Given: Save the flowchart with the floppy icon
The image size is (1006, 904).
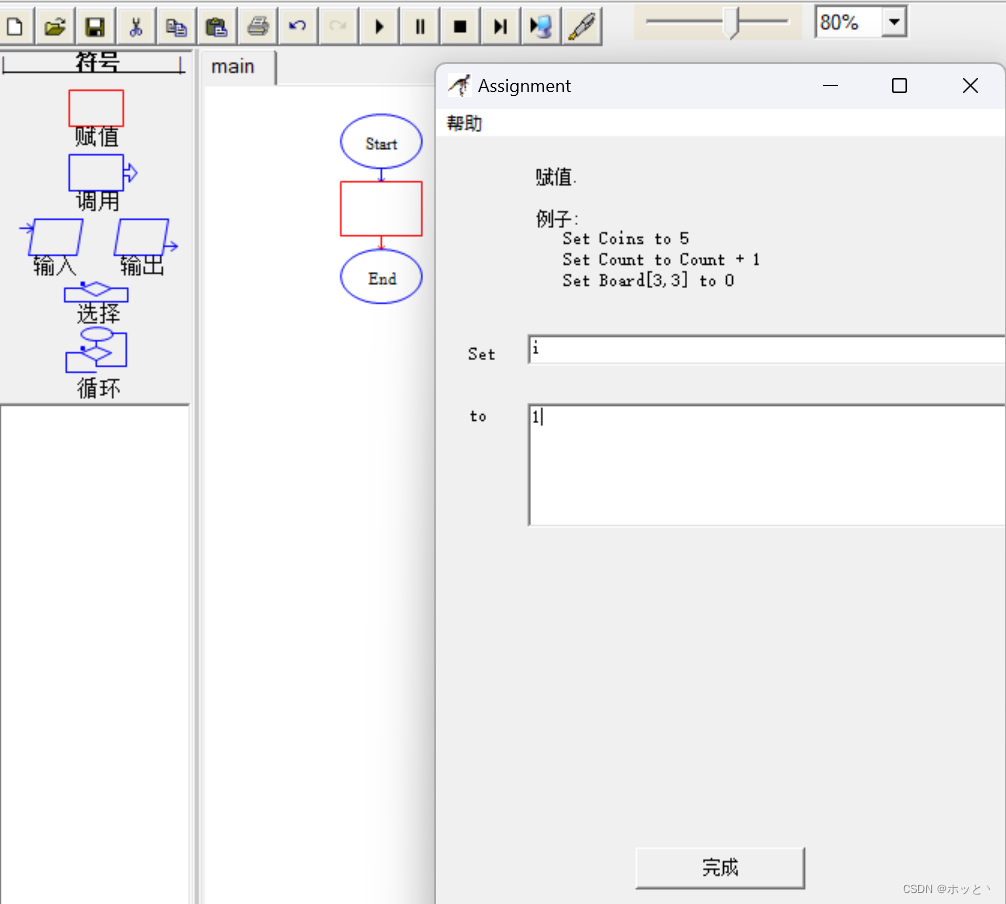Looking at the screenshot, I should 95,26.
